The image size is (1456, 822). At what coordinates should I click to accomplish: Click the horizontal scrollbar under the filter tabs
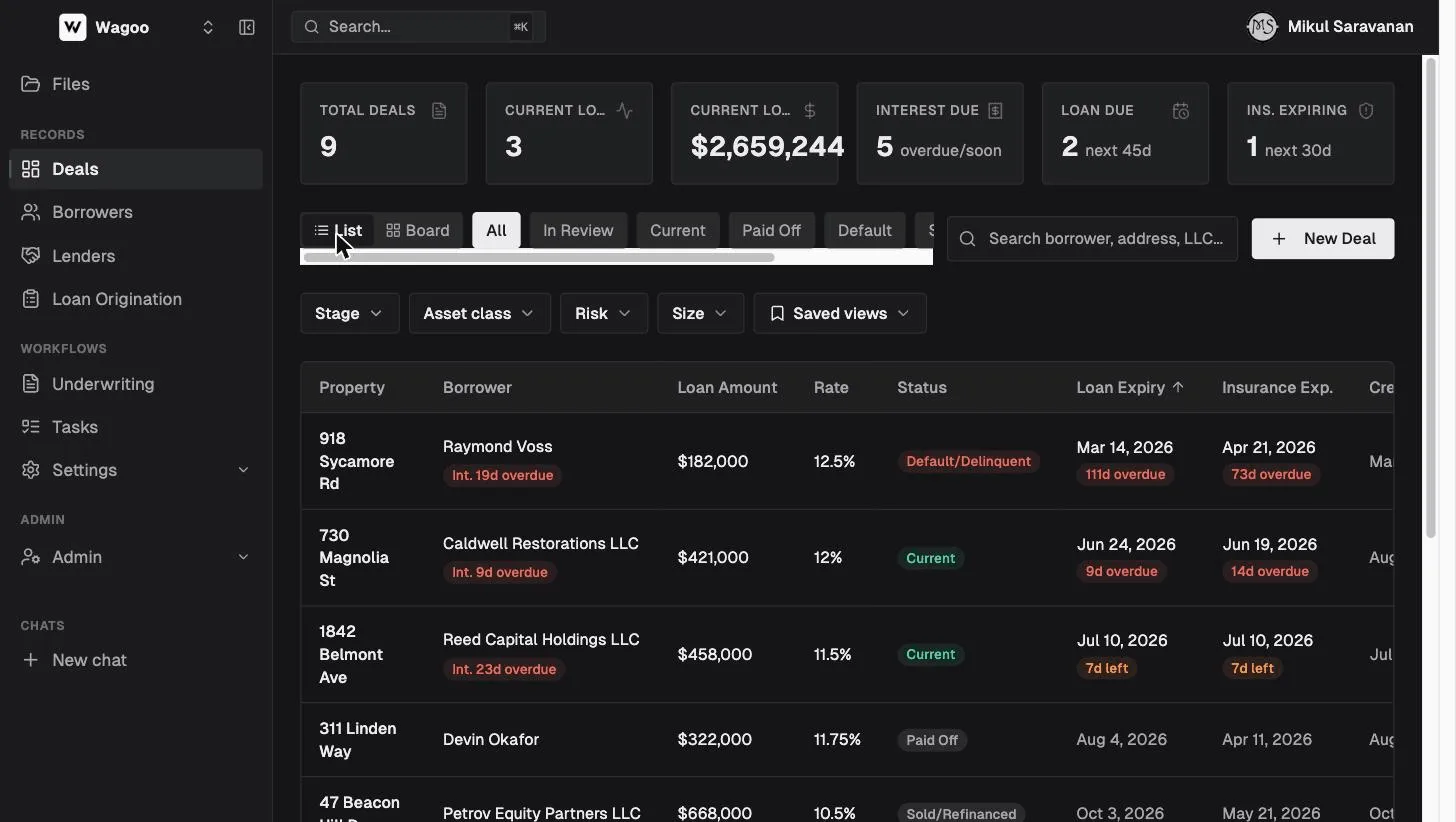coord(539,258)
